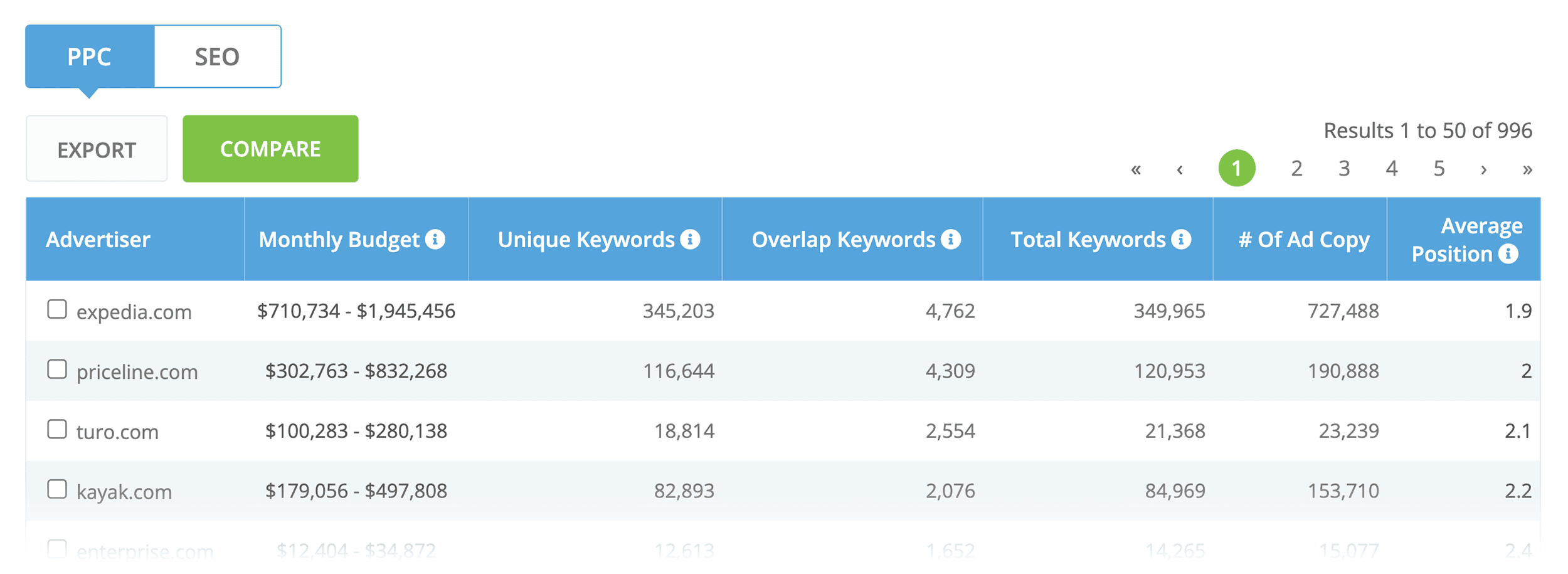This screenshot has height=574, width=1568.
Task: Open the expedia.com advertiser link
Action: pos(134,312)
